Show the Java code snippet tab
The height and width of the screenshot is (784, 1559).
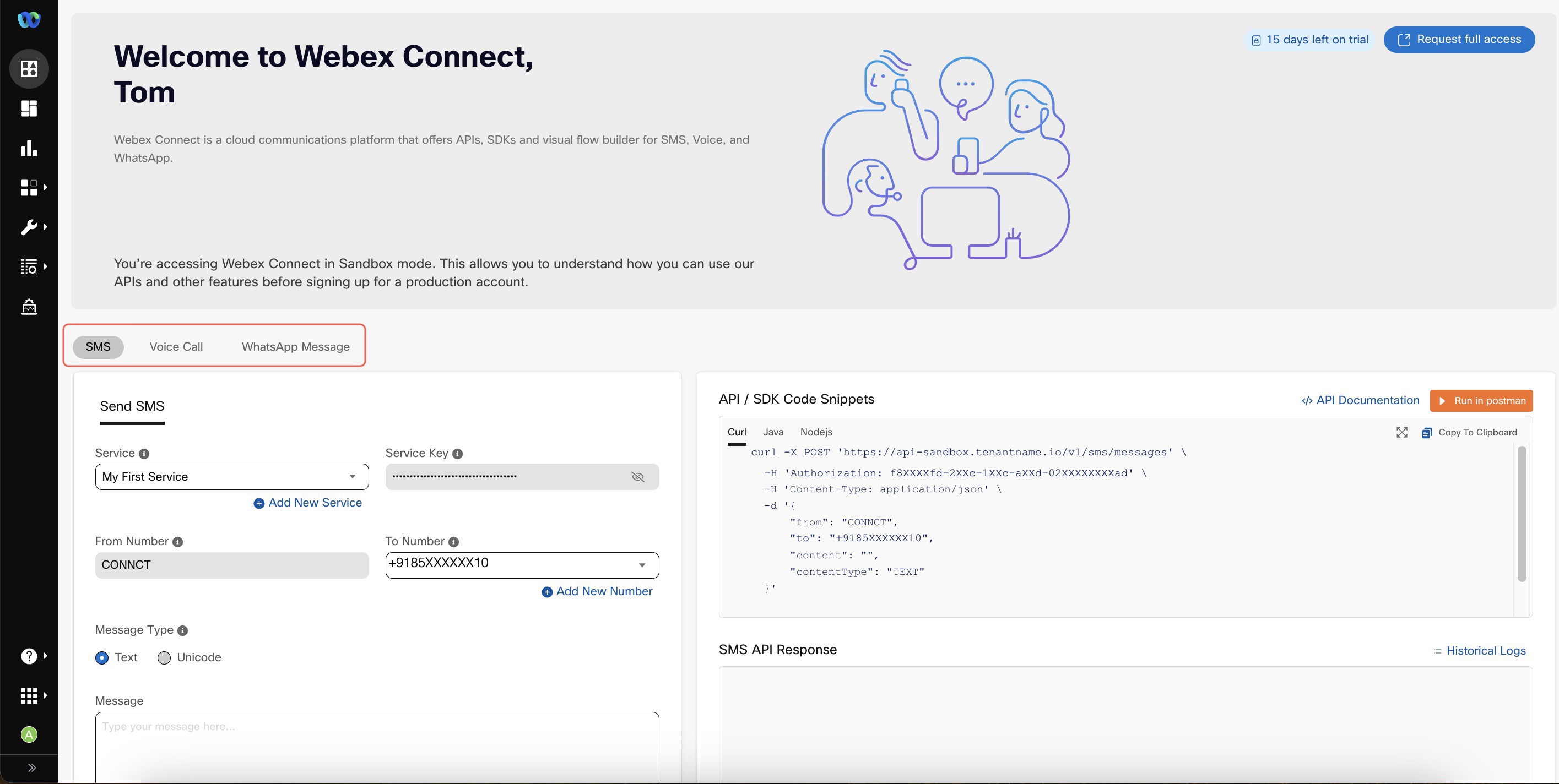[x=773, y=432]
